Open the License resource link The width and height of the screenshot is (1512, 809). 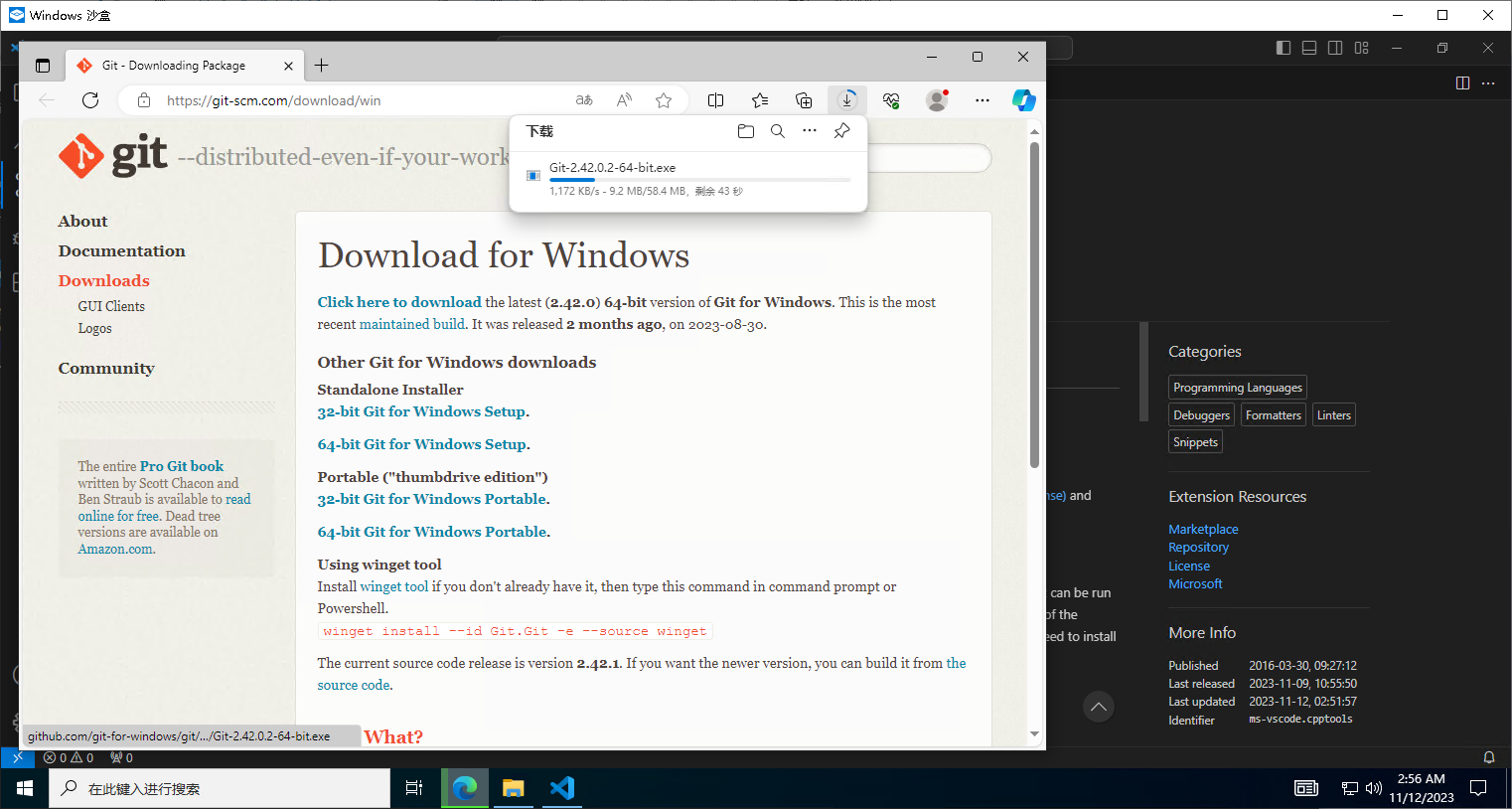click(1189, 566)
